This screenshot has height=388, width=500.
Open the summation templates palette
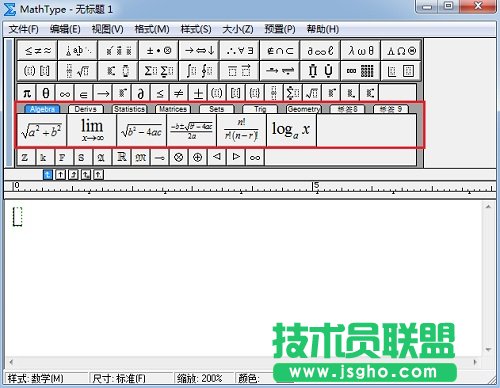159,71
